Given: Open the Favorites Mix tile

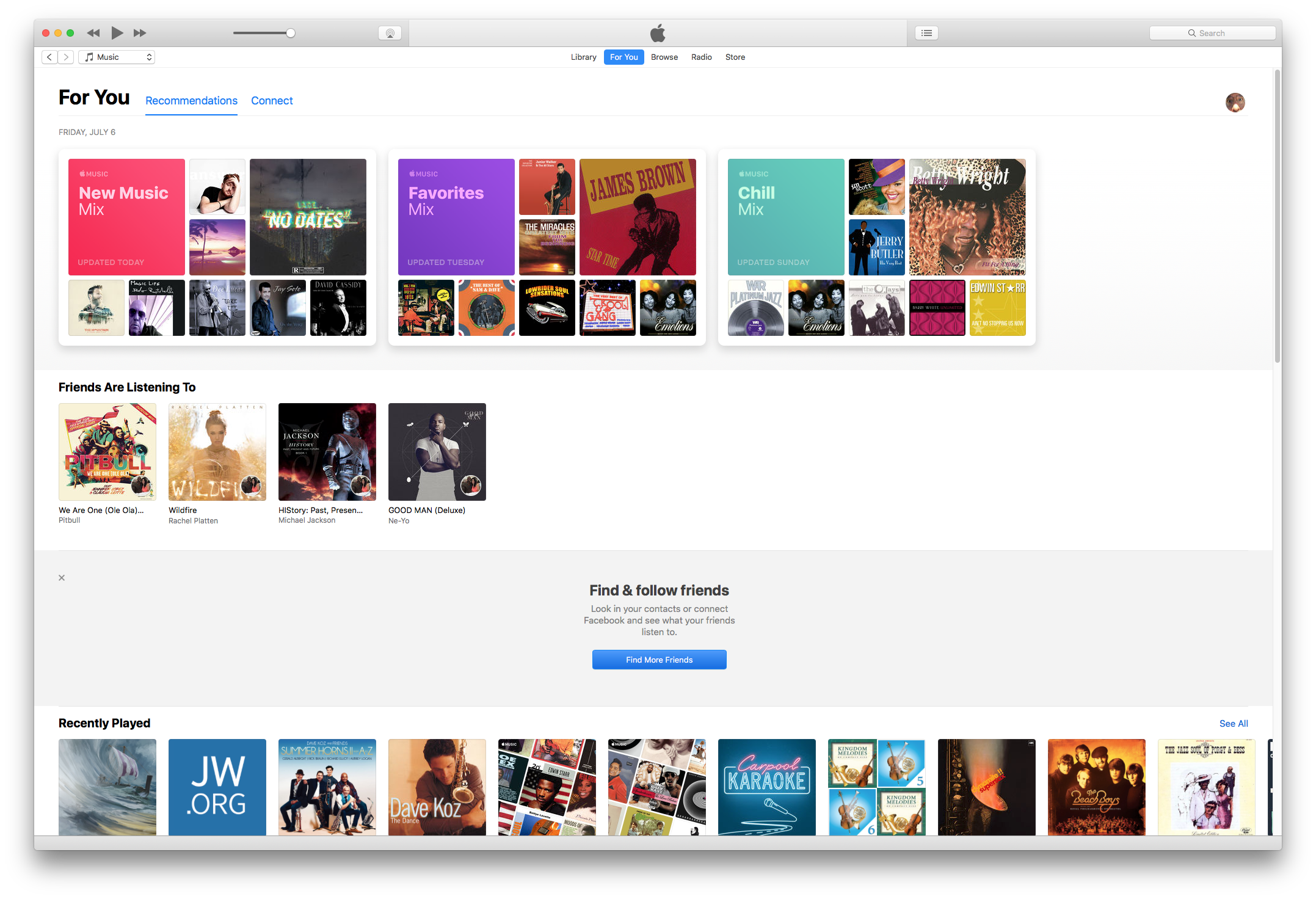Looking at the screenshot, I should (x=456, y=217).
